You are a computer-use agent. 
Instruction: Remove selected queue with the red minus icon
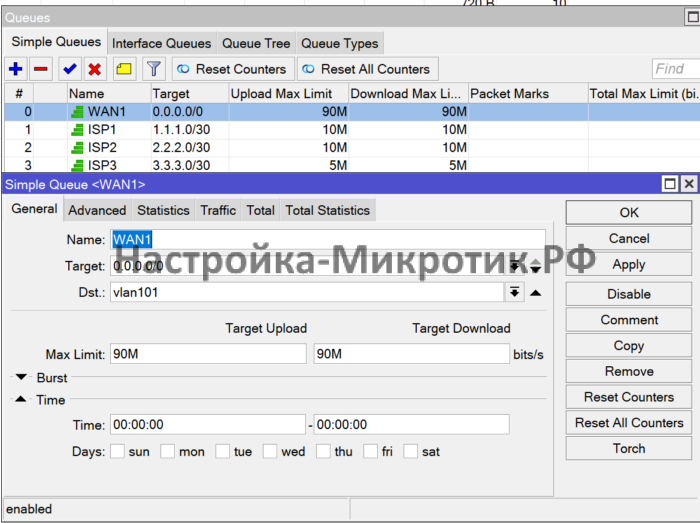pos(41,69)
